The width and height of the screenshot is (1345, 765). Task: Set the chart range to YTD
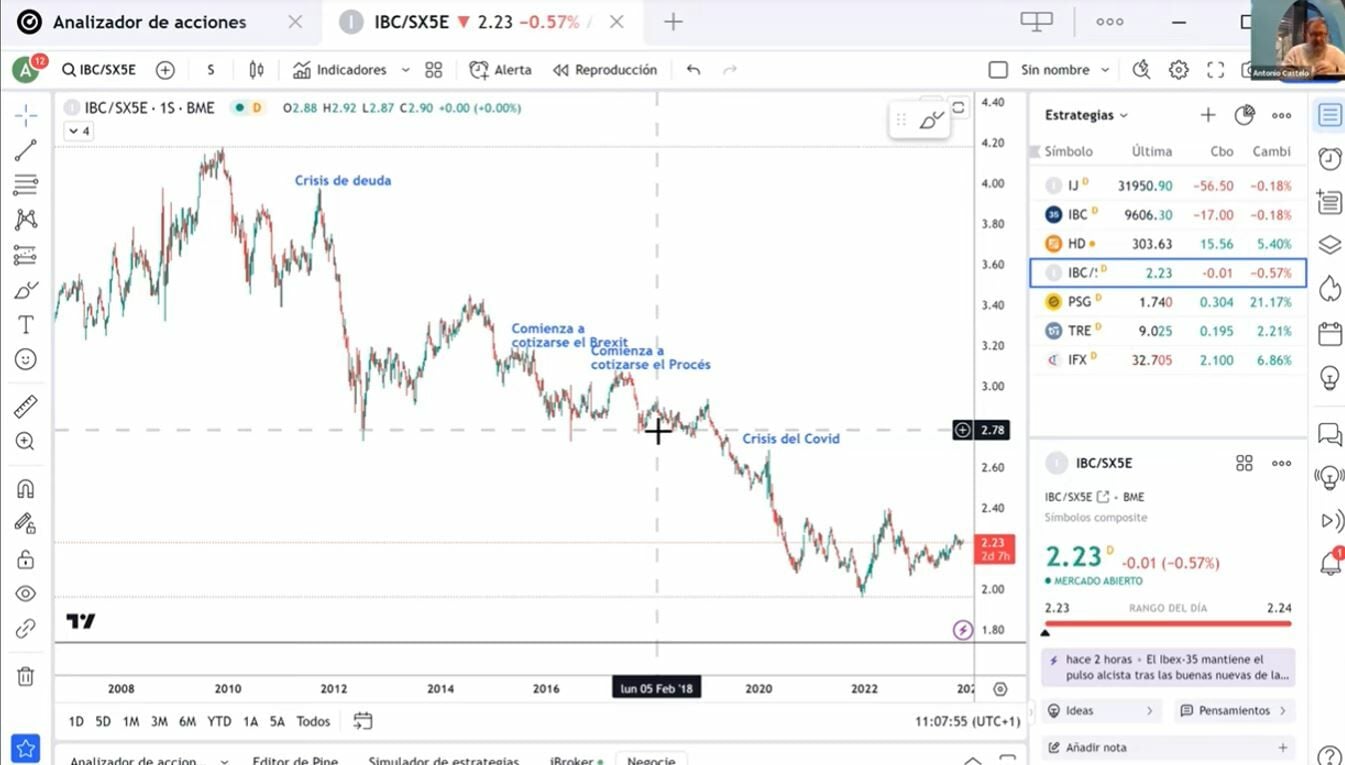point(219,721)
